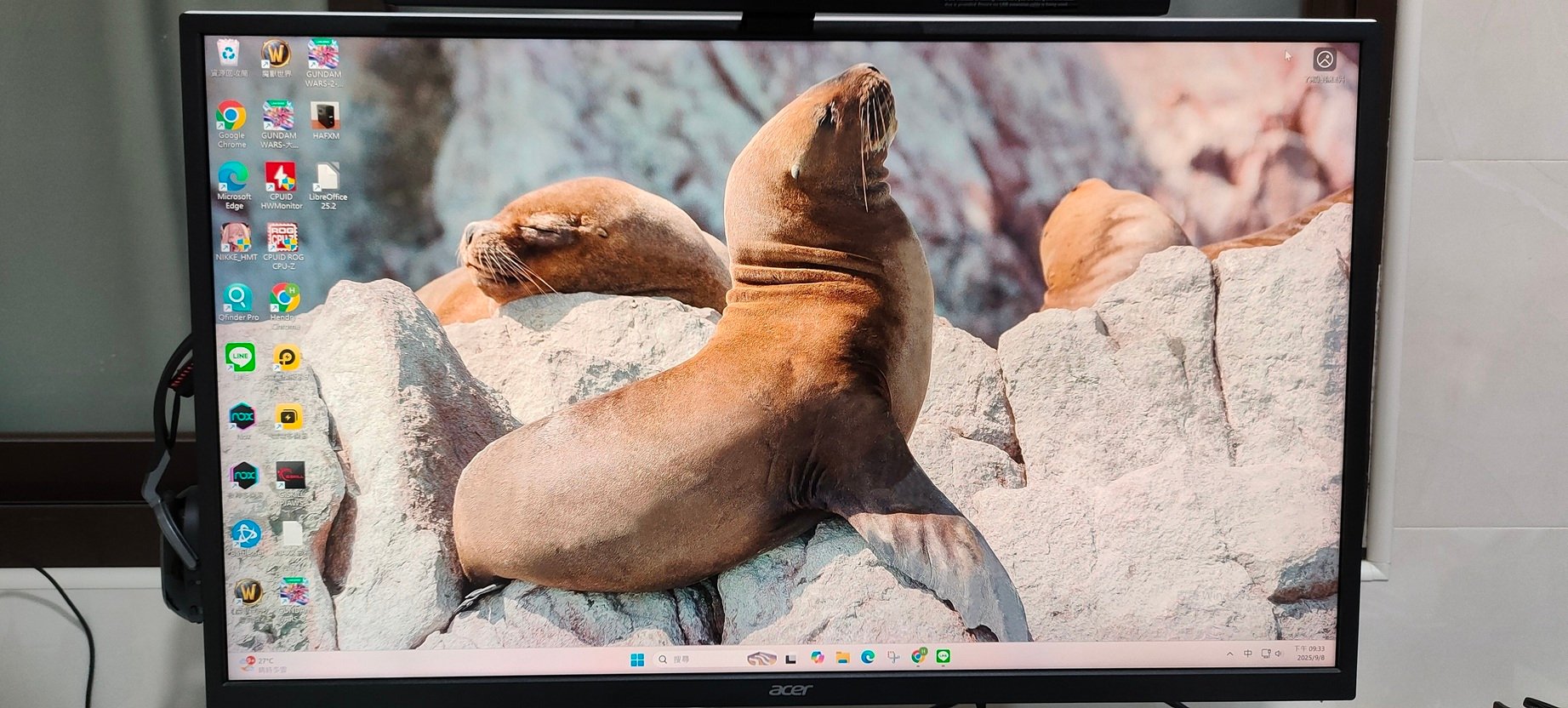Select the Qfinder Pro desktop icon

tap(238, 303)
